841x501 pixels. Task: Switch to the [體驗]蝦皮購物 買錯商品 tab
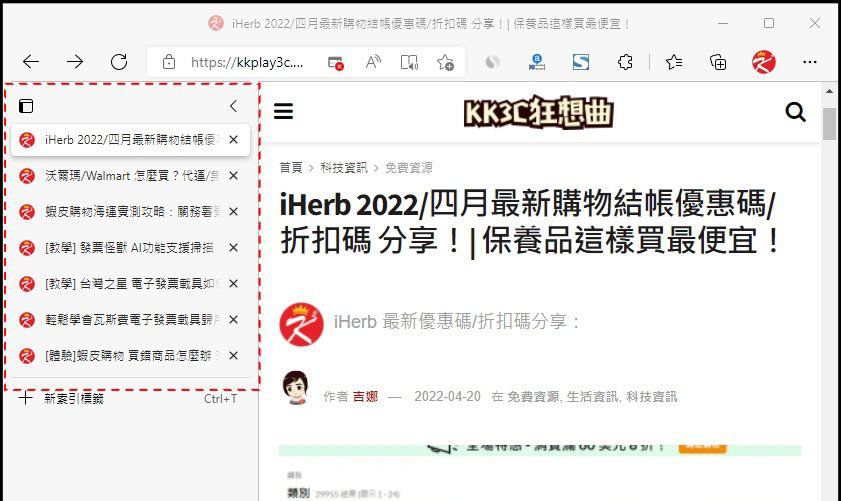coord(130,356)
